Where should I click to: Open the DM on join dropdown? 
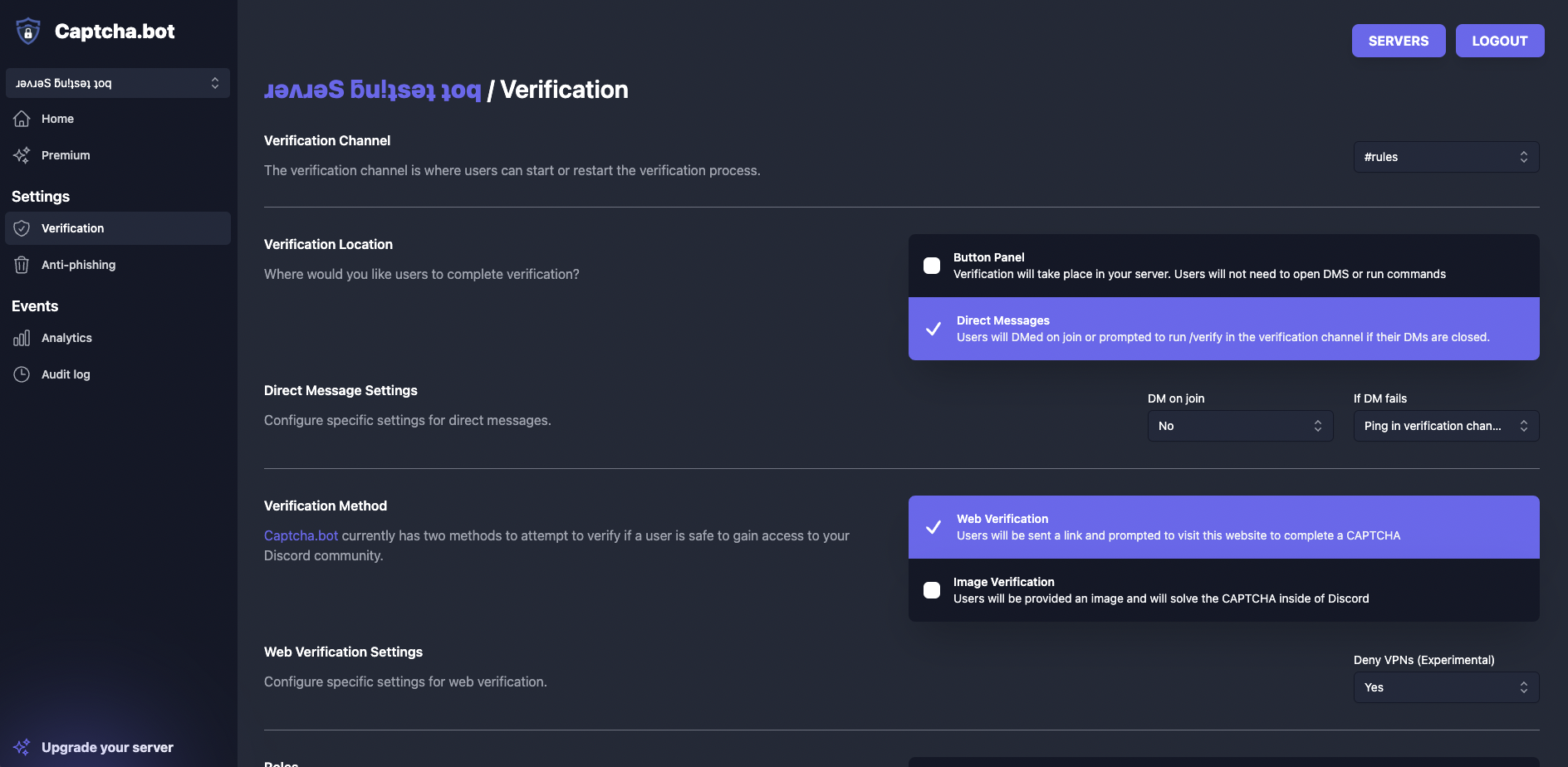pyautogui.click(x=1238, y=425)
